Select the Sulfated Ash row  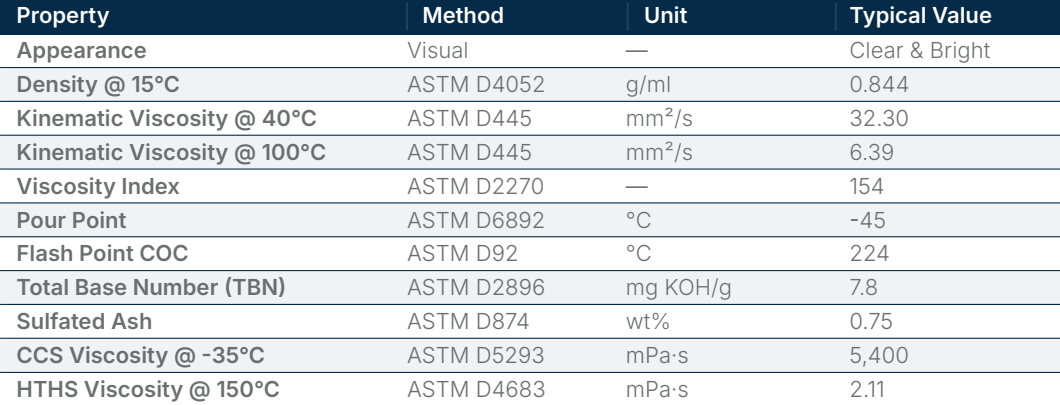click(530, 321)
